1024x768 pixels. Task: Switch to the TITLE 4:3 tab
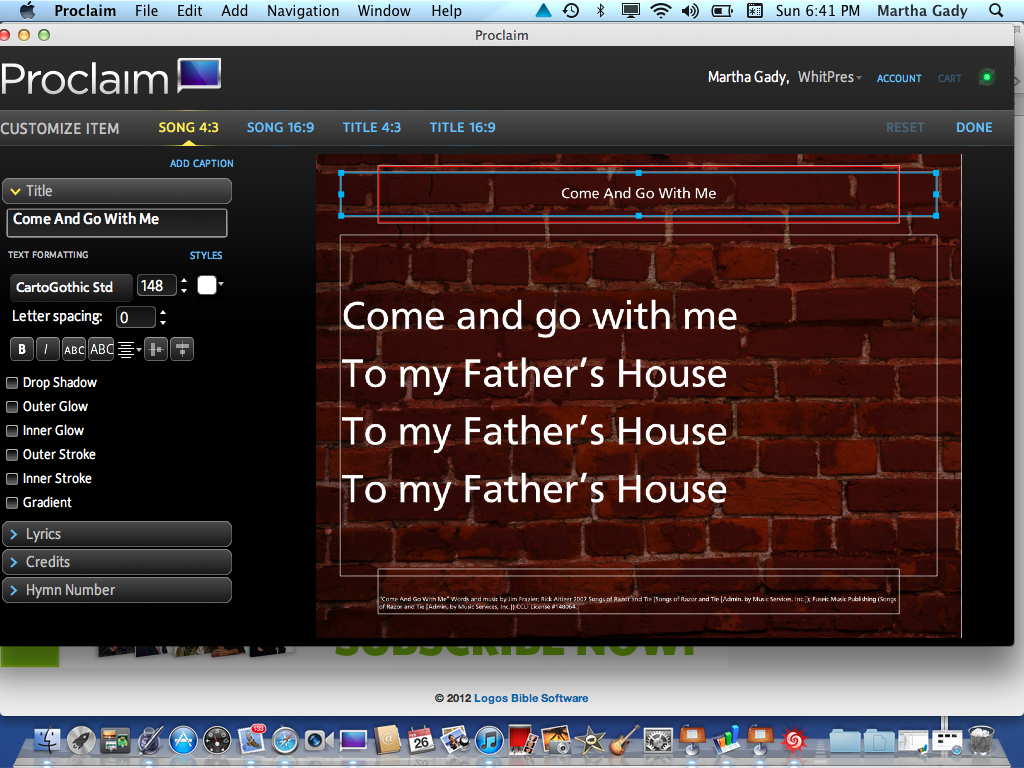pos(372,127)
